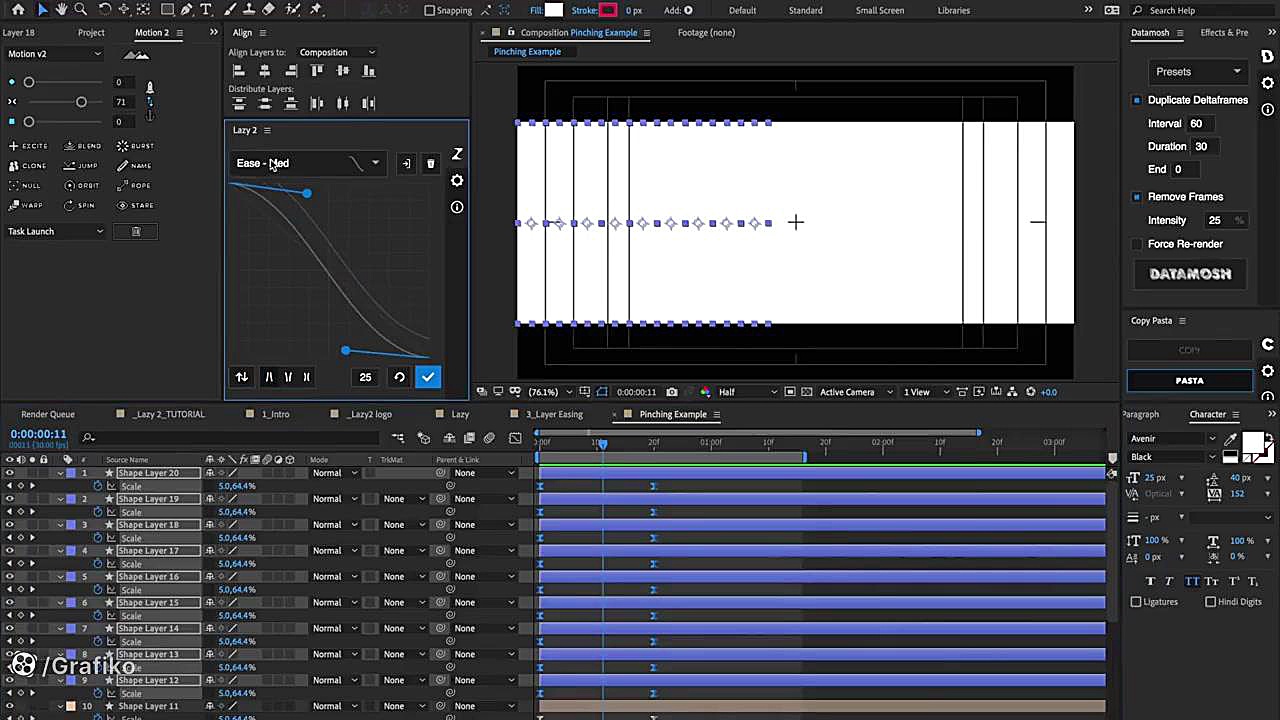Click the Burst tool in Motion panel
The height and width of the screenshot is (720, 1280).
(135, 146)
